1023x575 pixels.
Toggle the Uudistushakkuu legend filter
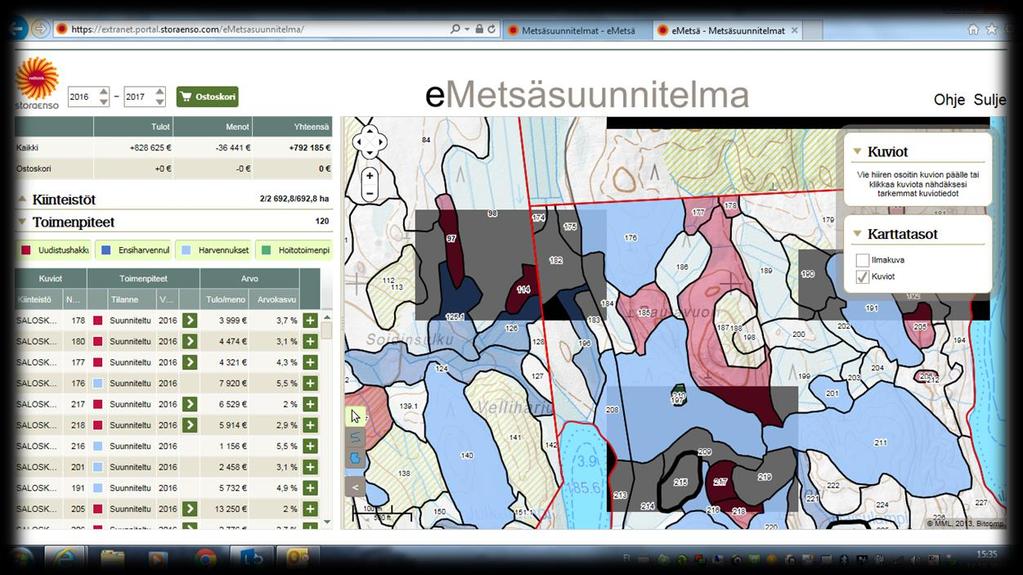click(x=55, y=250)
